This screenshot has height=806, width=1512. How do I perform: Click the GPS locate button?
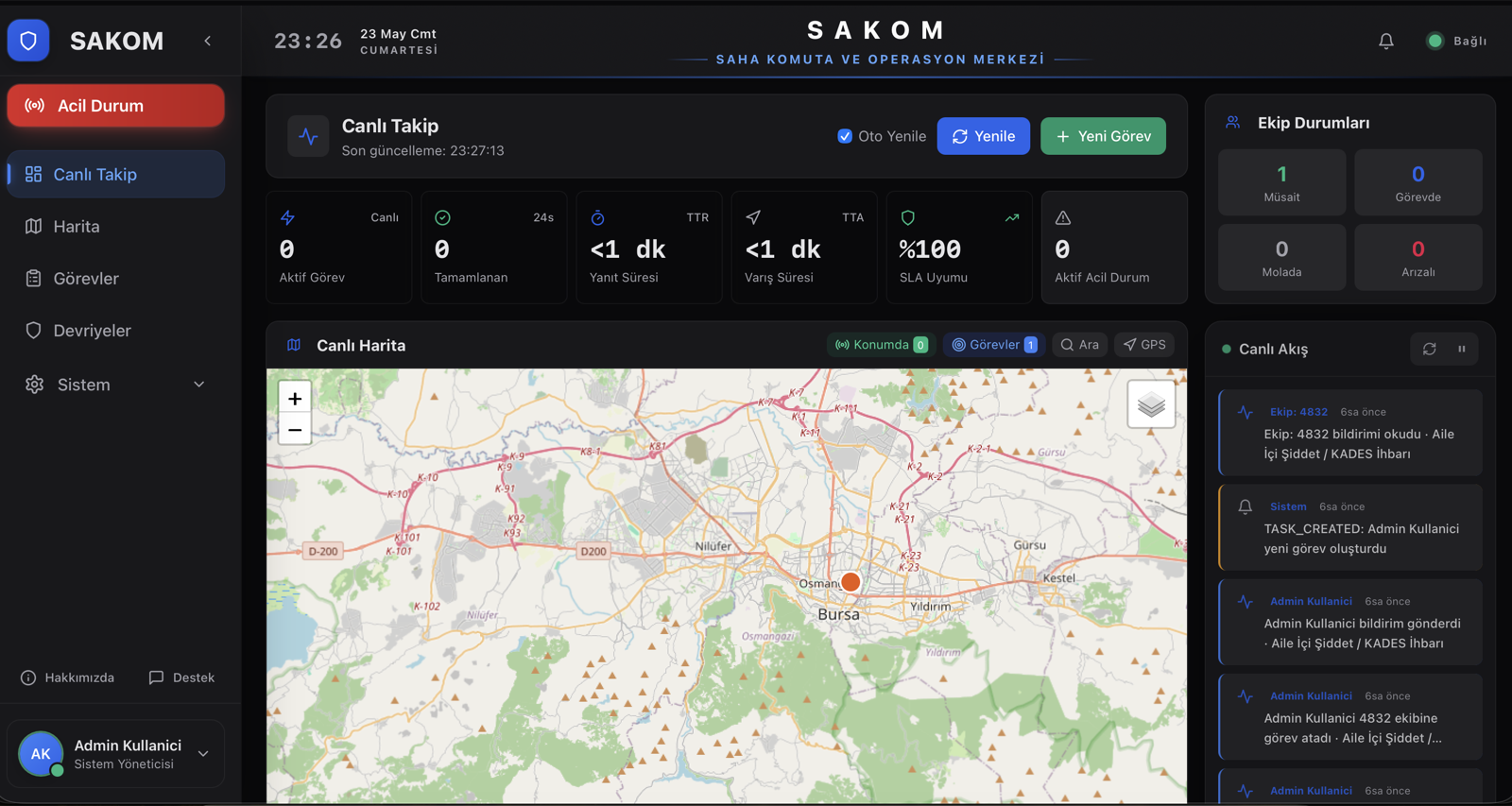[1143, 345]
